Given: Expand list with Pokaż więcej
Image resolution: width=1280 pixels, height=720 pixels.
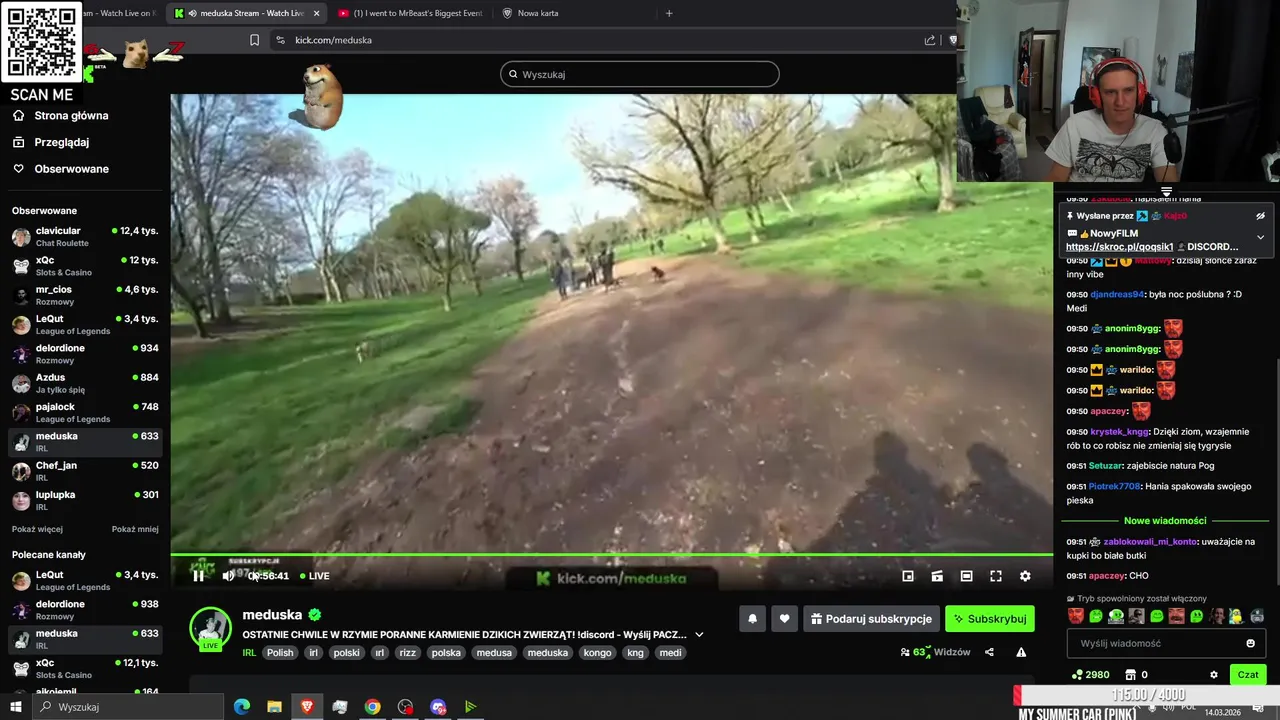Looking at the screenshot, I should pyautogui.click(x=37, y=529).
